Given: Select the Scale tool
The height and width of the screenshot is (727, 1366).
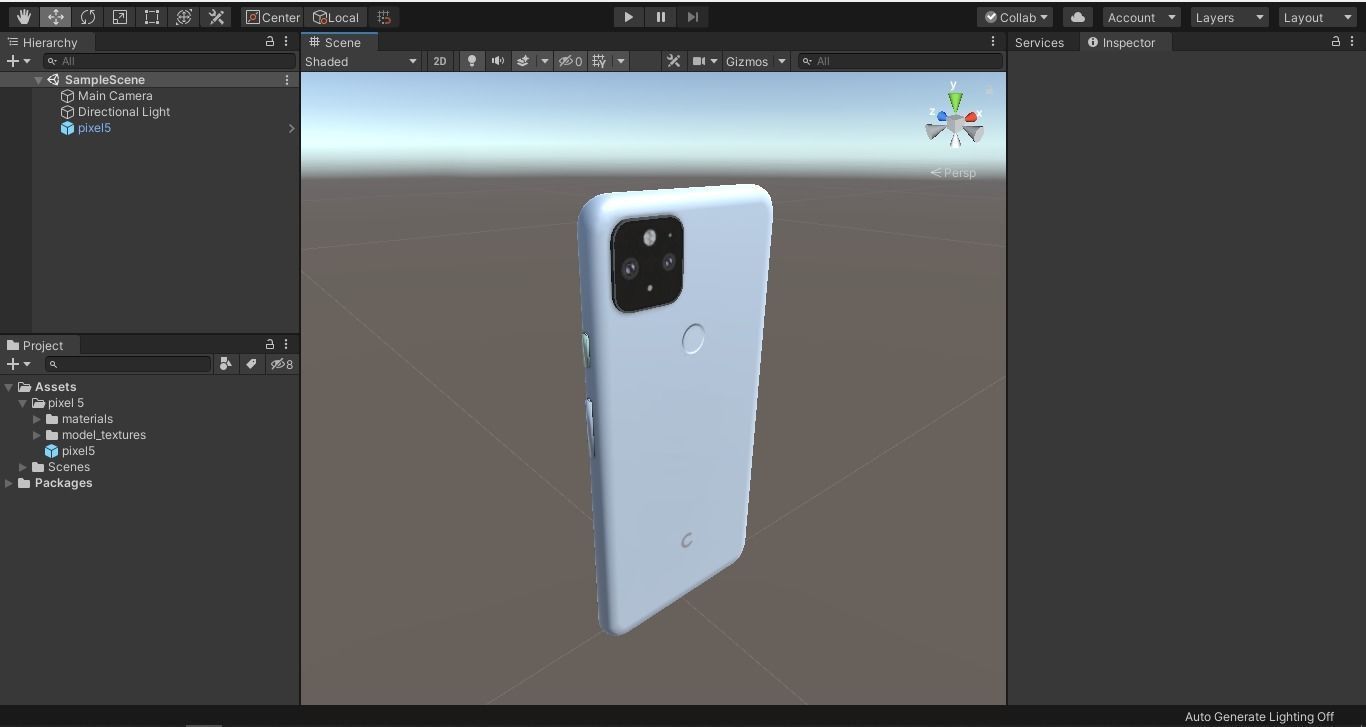Looking at the screenshot, I should point(120,17).
